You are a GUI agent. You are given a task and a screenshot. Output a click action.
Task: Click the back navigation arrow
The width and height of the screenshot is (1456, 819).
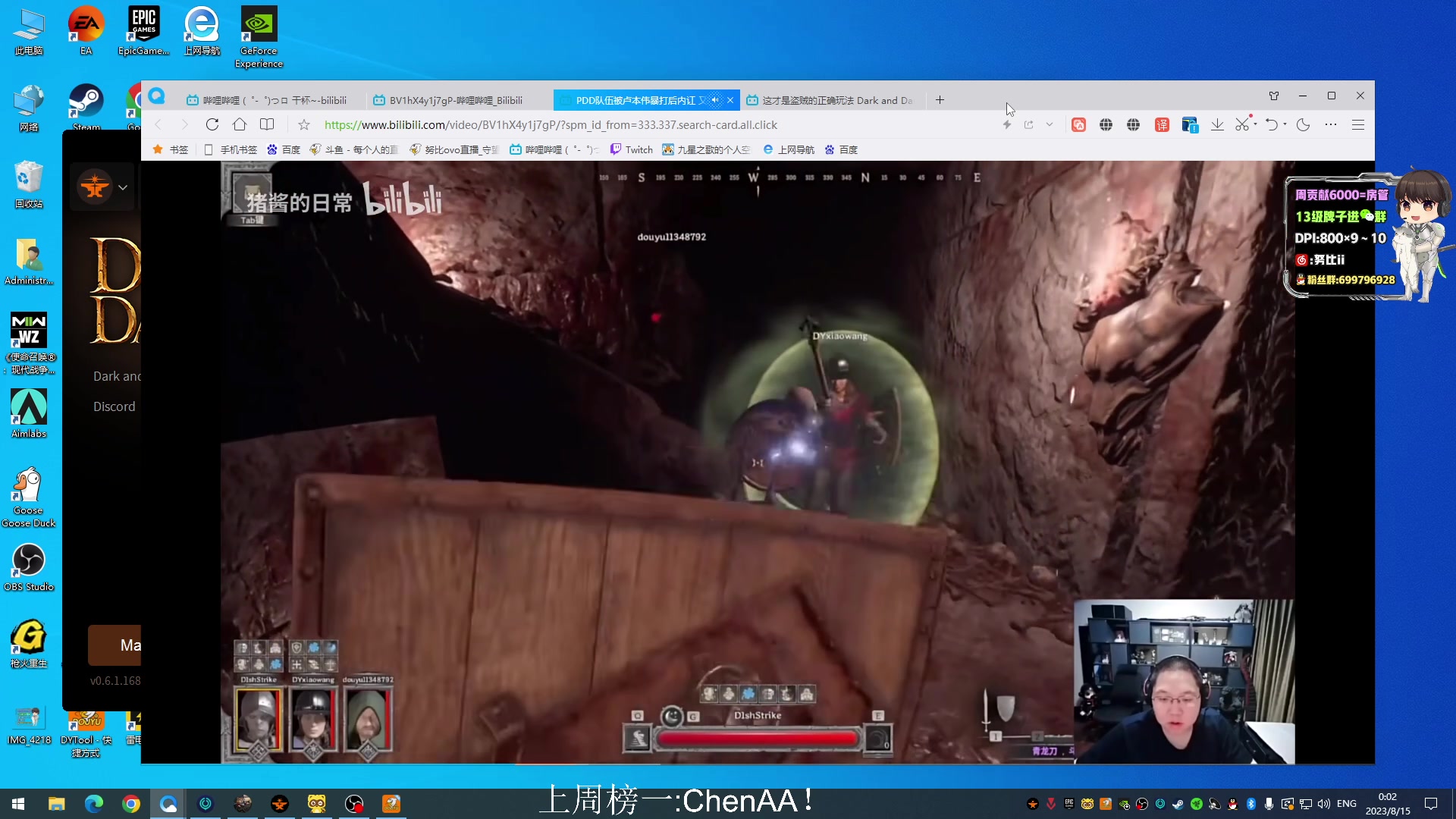(158, 125)
